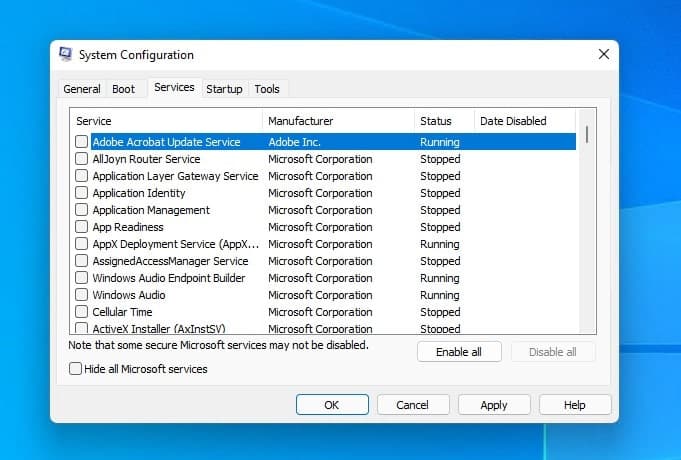Toggle the Cellular Time service checkbox
This screenshot has height=460, width=681.
pyautogui.click(x=81, y=312)
